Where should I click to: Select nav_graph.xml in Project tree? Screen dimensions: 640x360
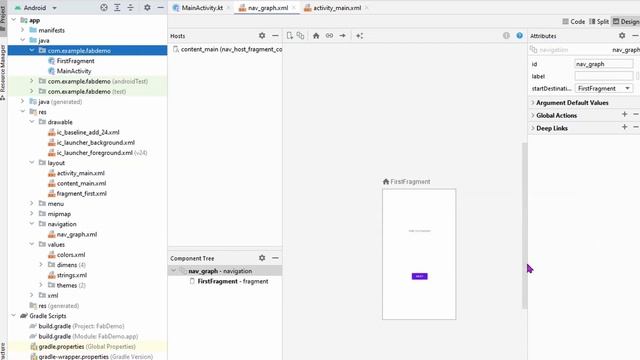77,234
